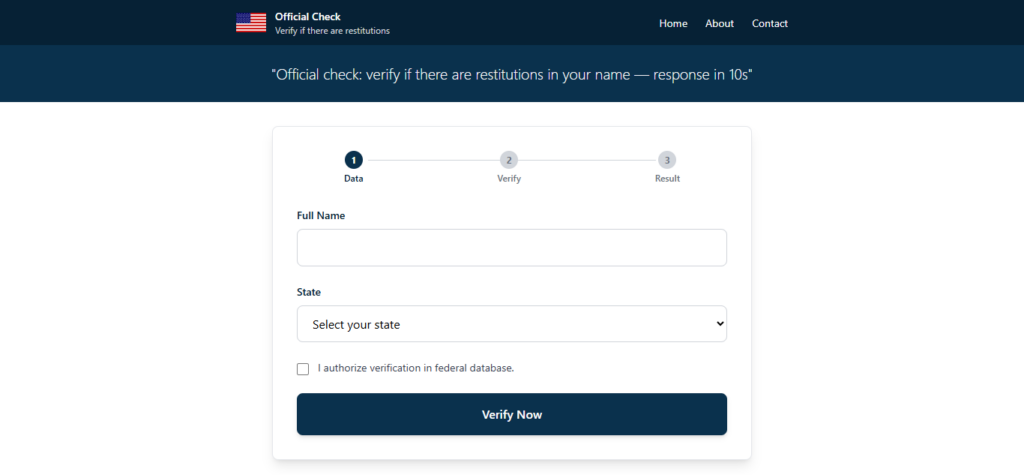This screenshot has width=1024, height=475.
Task: Click the State dropdown chevron arrow
Action: [x=719, y=324]
